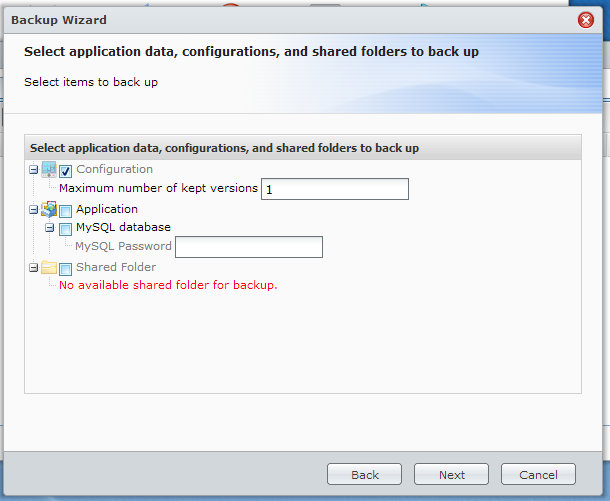Collapse the MySQL database node

click(49, 228)
